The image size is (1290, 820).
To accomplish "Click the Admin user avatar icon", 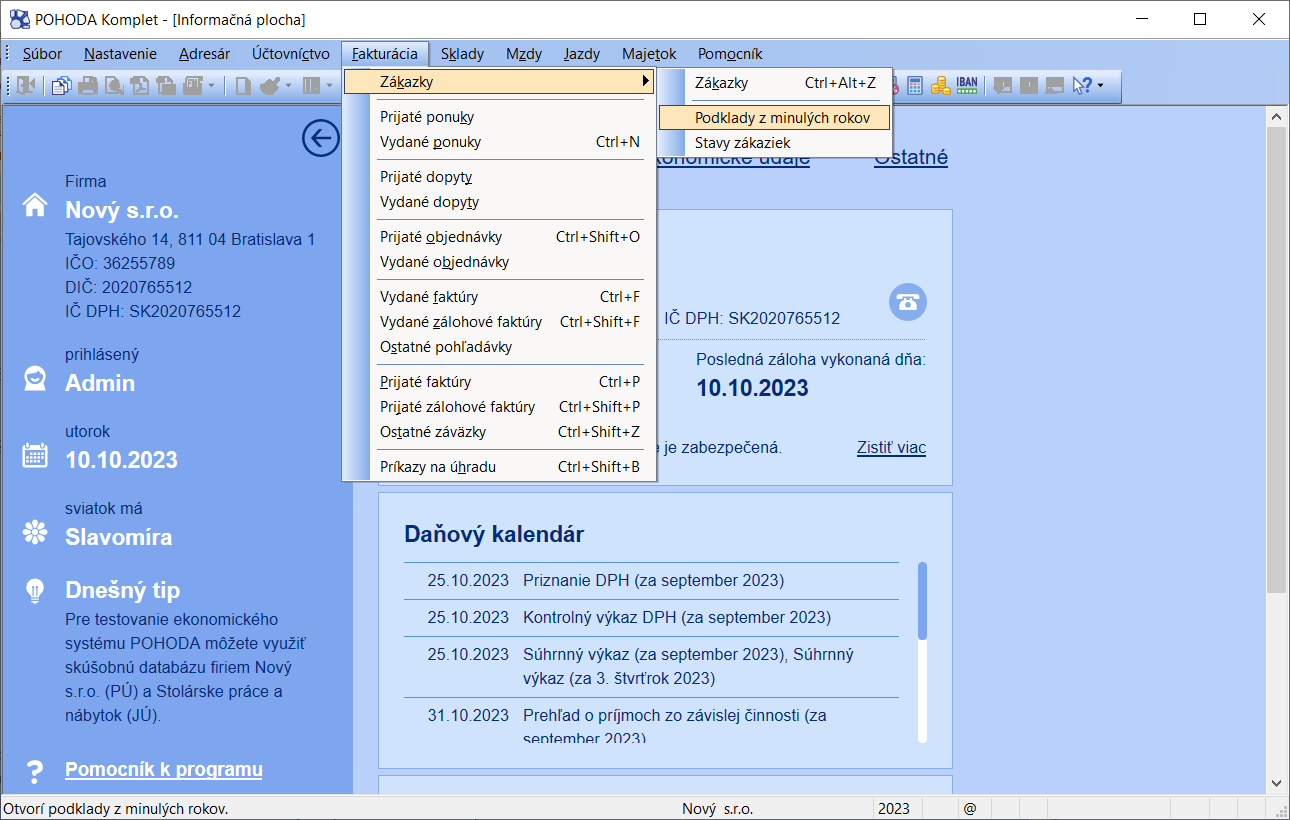I will tap(35, 379).
